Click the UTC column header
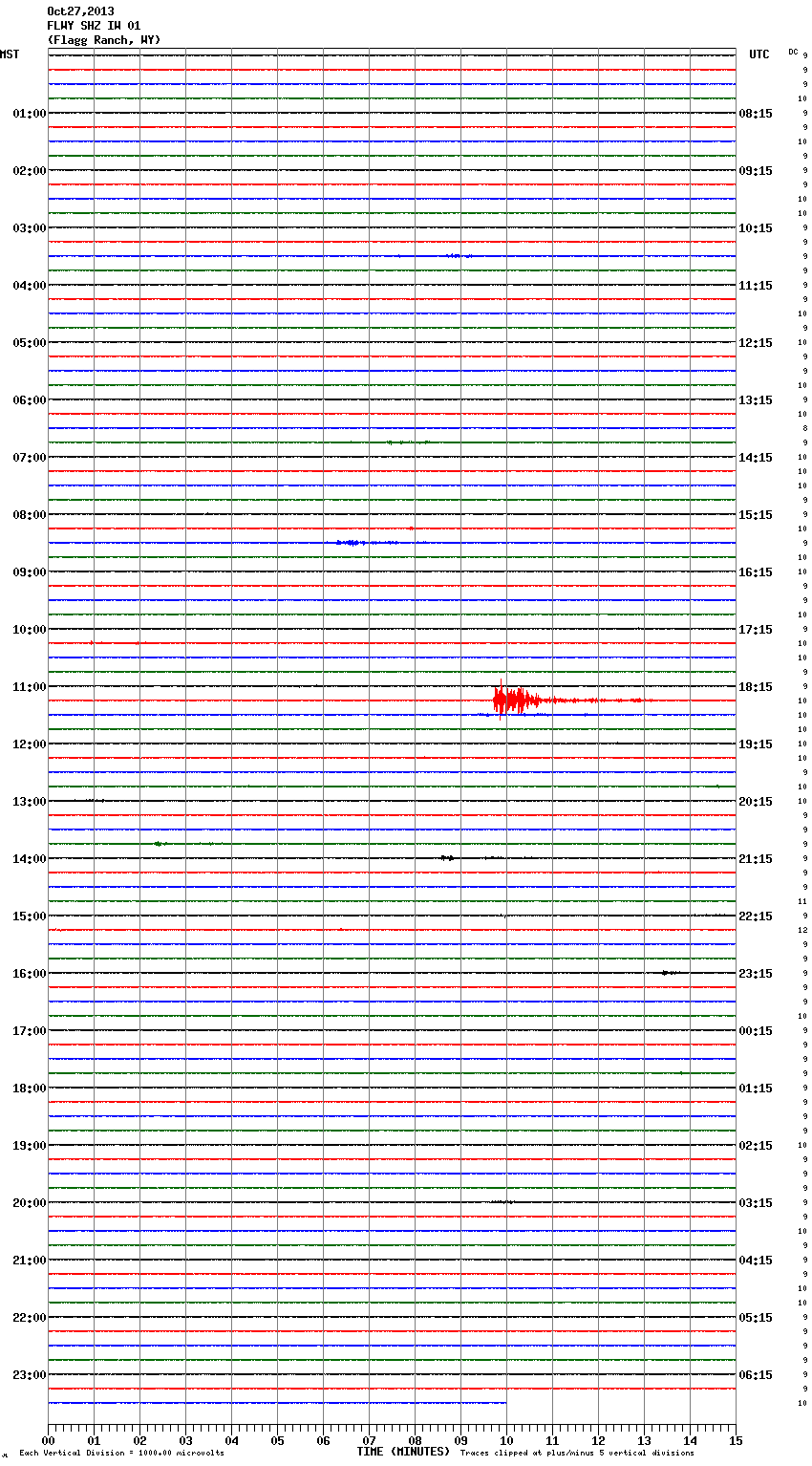Screen dimensions: 812x1466 759,54
